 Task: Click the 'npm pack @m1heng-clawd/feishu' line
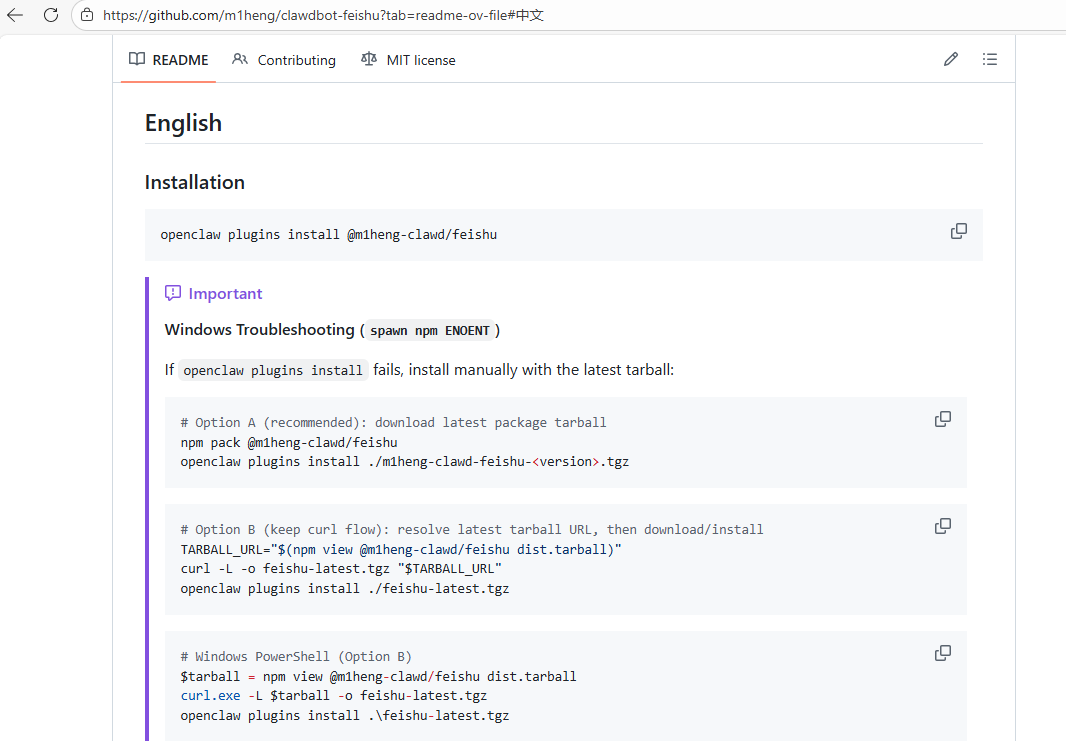click(x=289, y=442)
